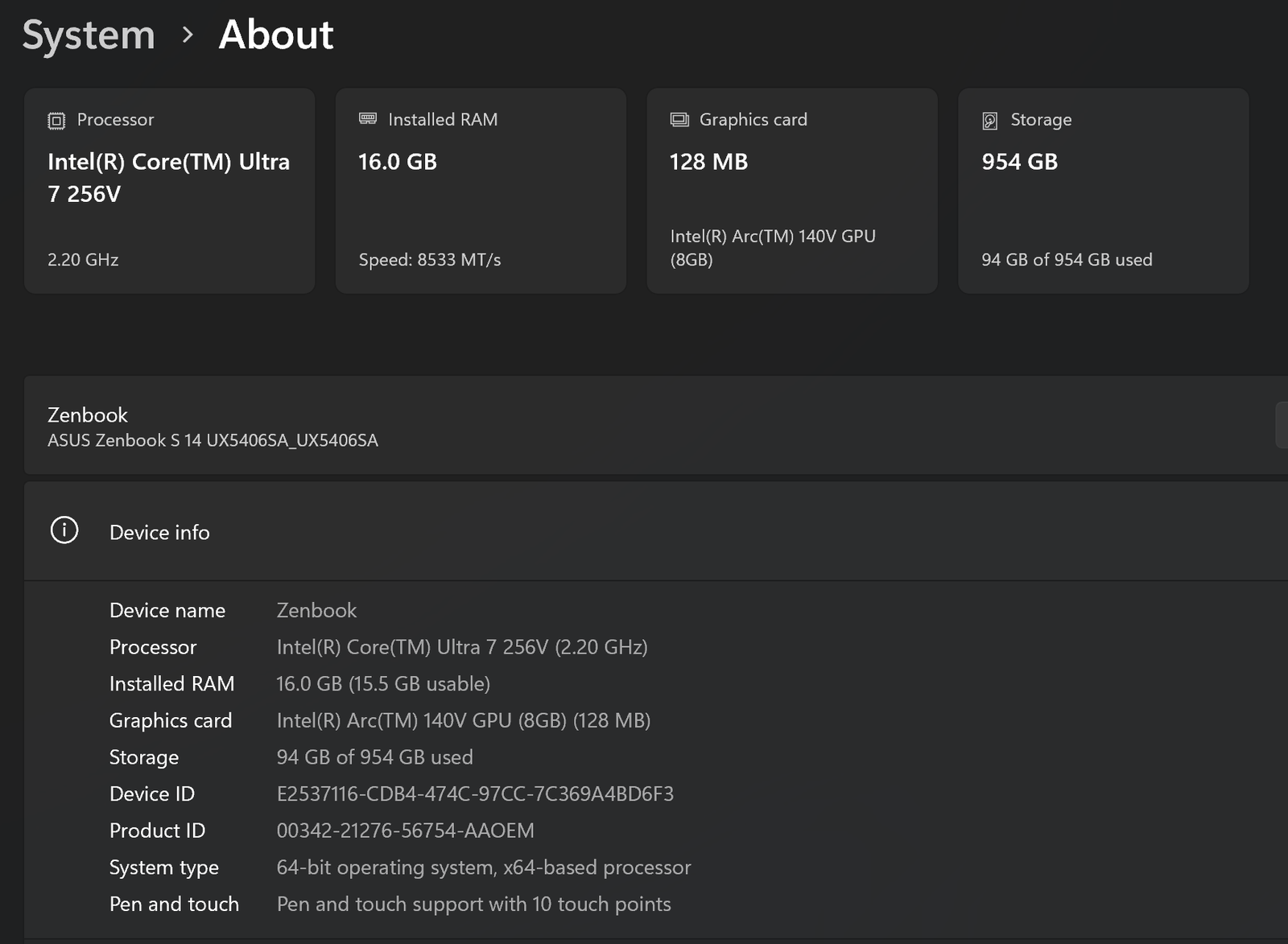The width and height of the screenshot is (1288, 944).
Task: Click the Processor label in the Device info list
Action: [x=153, y=648]
